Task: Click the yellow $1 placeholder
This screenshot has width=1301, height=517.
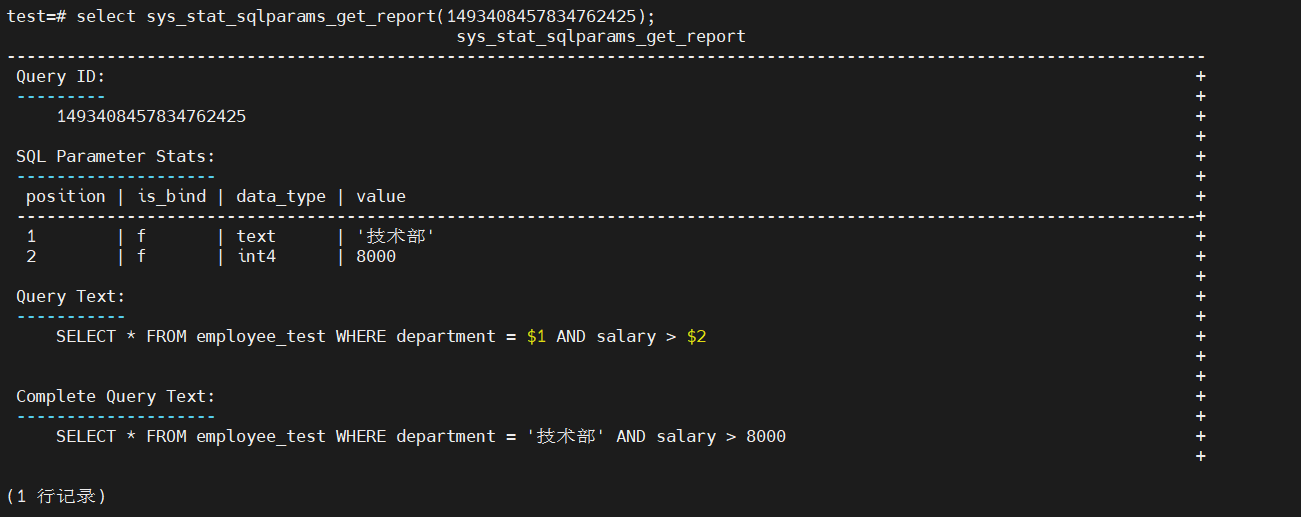Action: [536, 336]
